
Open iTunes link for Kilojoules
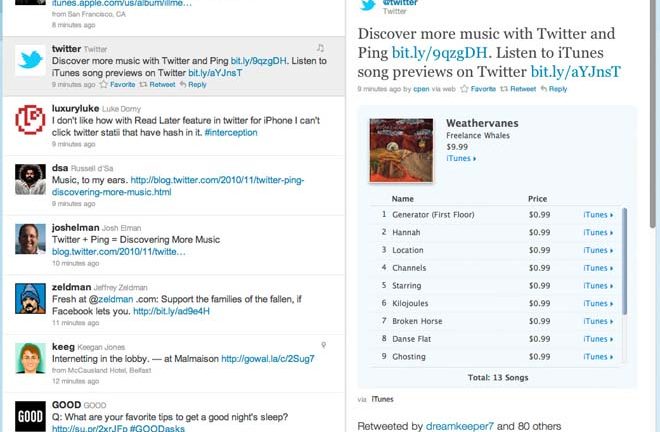598,303
